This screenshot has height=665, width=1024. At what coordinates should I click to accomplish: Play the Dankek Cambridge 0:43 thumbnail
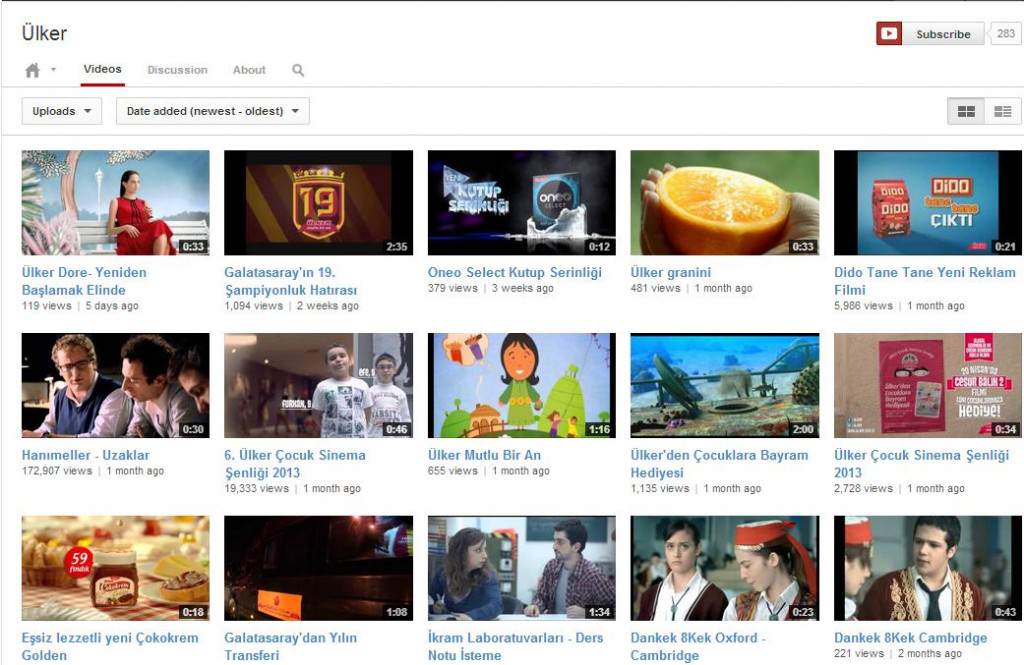pyautogui.click(x=928, y=568)
